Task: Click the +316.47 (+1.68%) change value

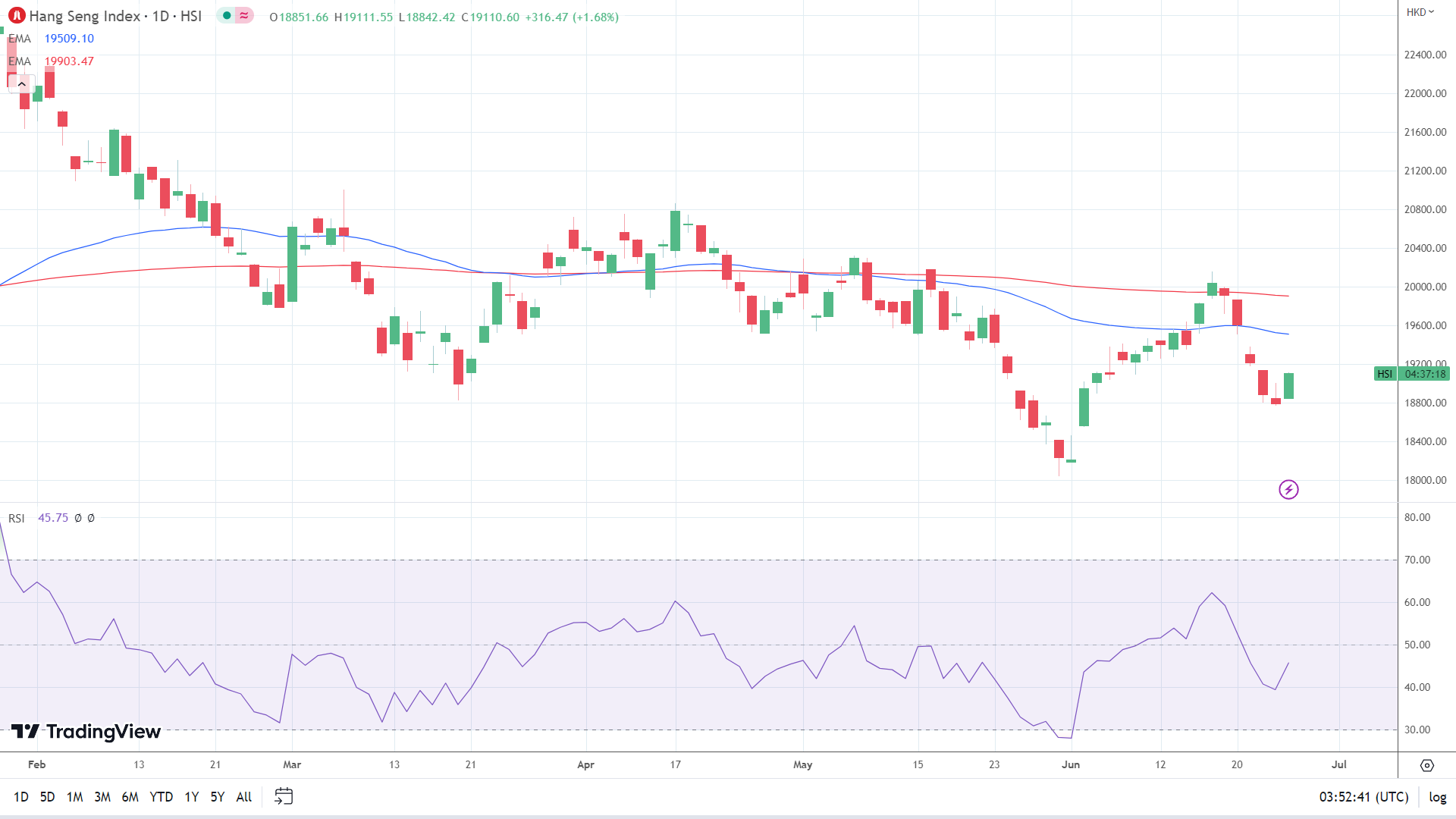Action: point(572,17)
